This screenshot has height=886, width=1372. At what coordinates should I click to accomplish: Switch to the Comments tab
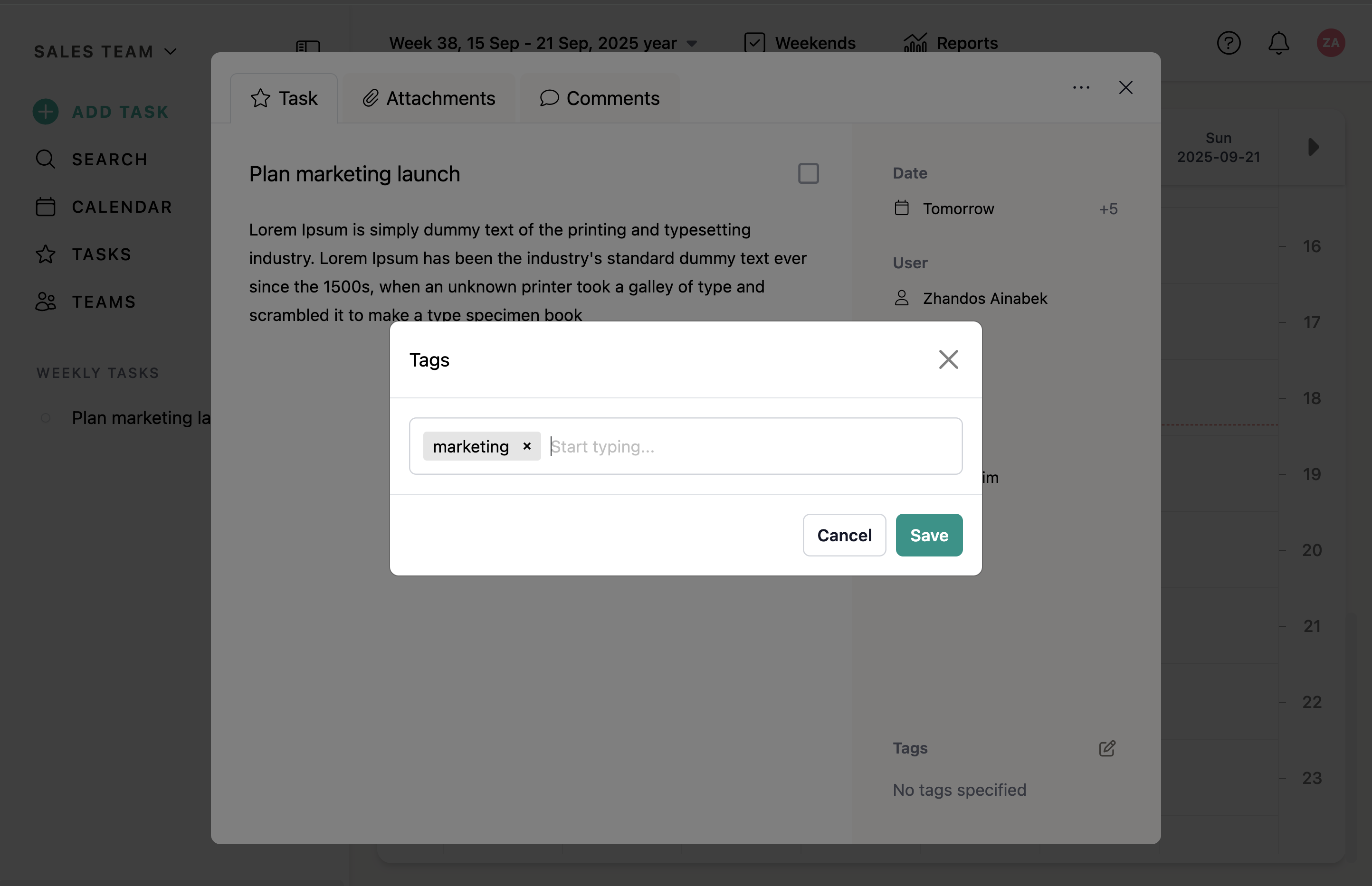click(x=600, y=98)
